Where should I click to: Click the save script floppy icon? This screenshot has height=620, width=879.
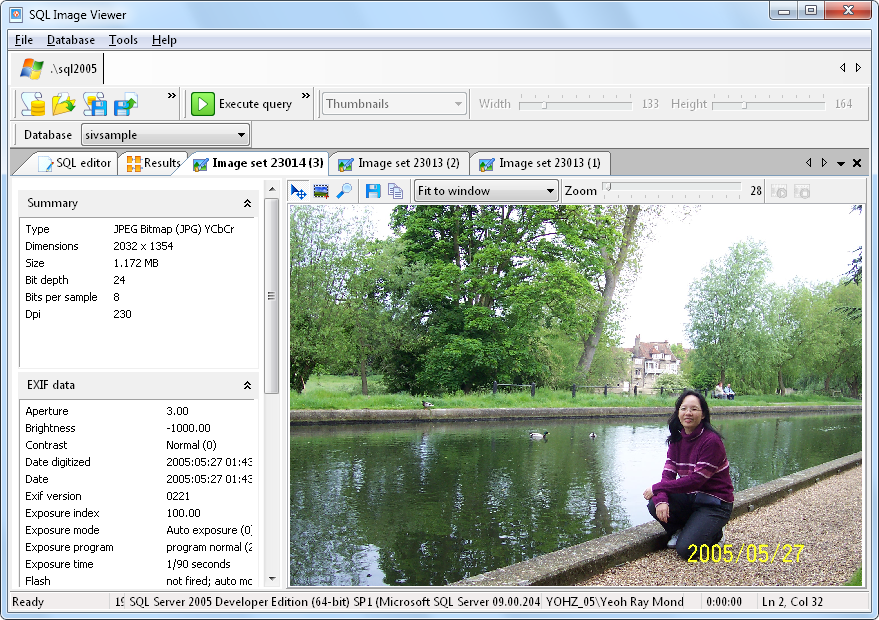tap(95, 103)
